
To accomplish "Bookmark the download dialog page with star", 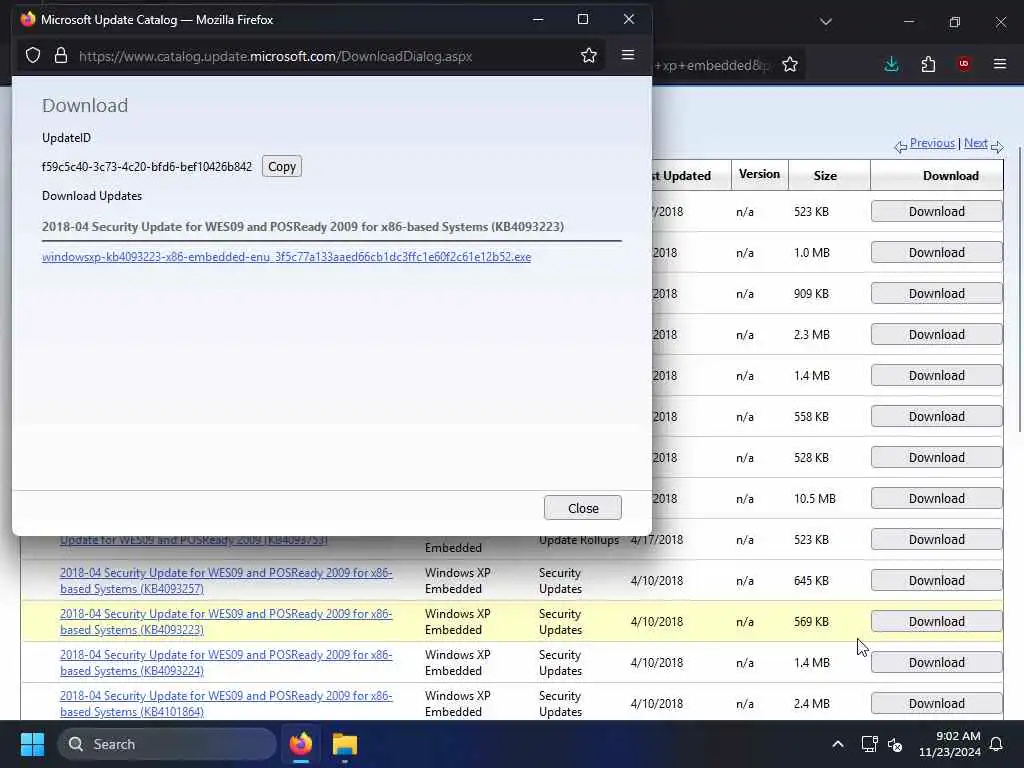I will tap(588, 56).
